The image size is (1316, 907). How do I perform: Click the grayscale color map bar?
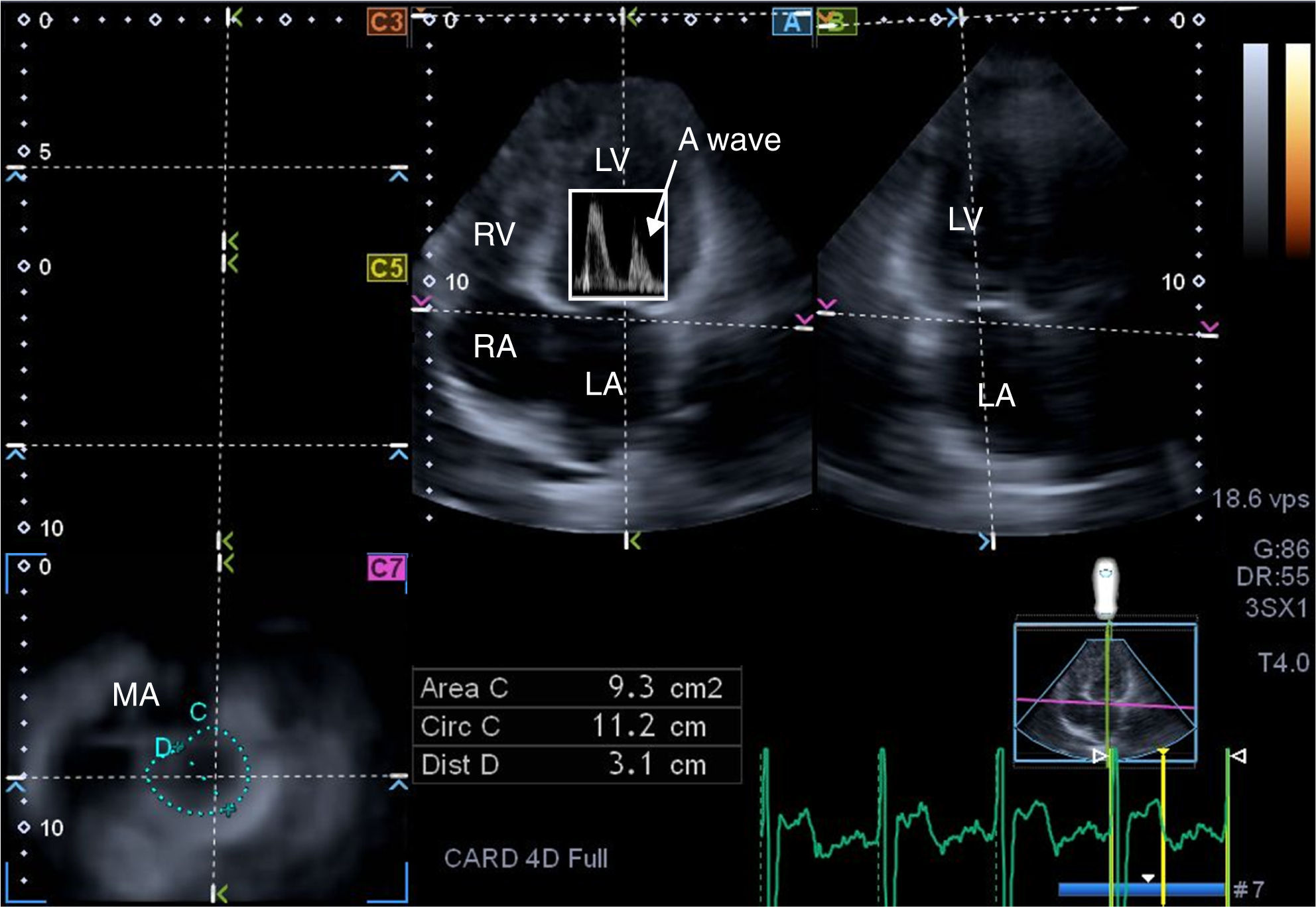[1255, 149]
